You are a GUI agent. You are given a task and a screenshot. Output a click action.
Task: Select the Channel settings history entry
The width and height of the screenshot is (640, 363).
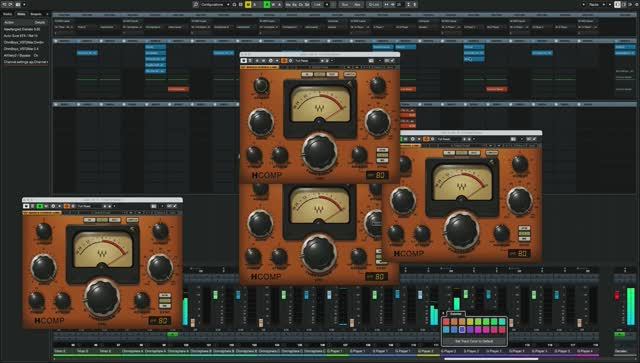25,62
